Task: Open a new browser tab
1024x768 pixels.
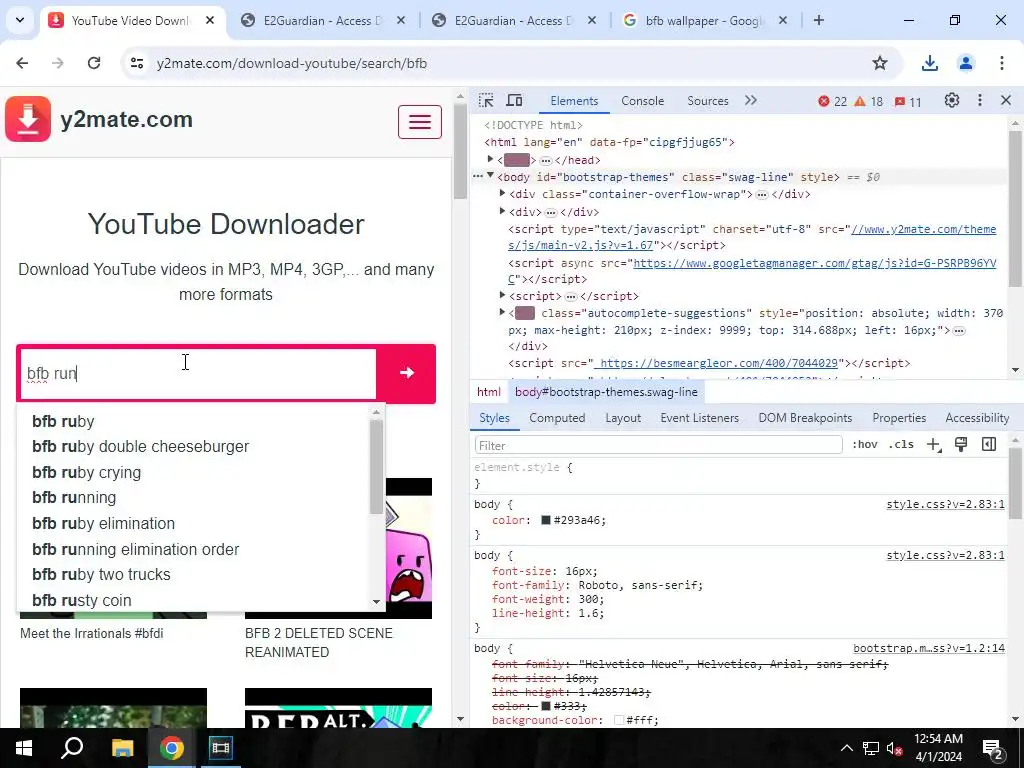Action: pos(818,20)
